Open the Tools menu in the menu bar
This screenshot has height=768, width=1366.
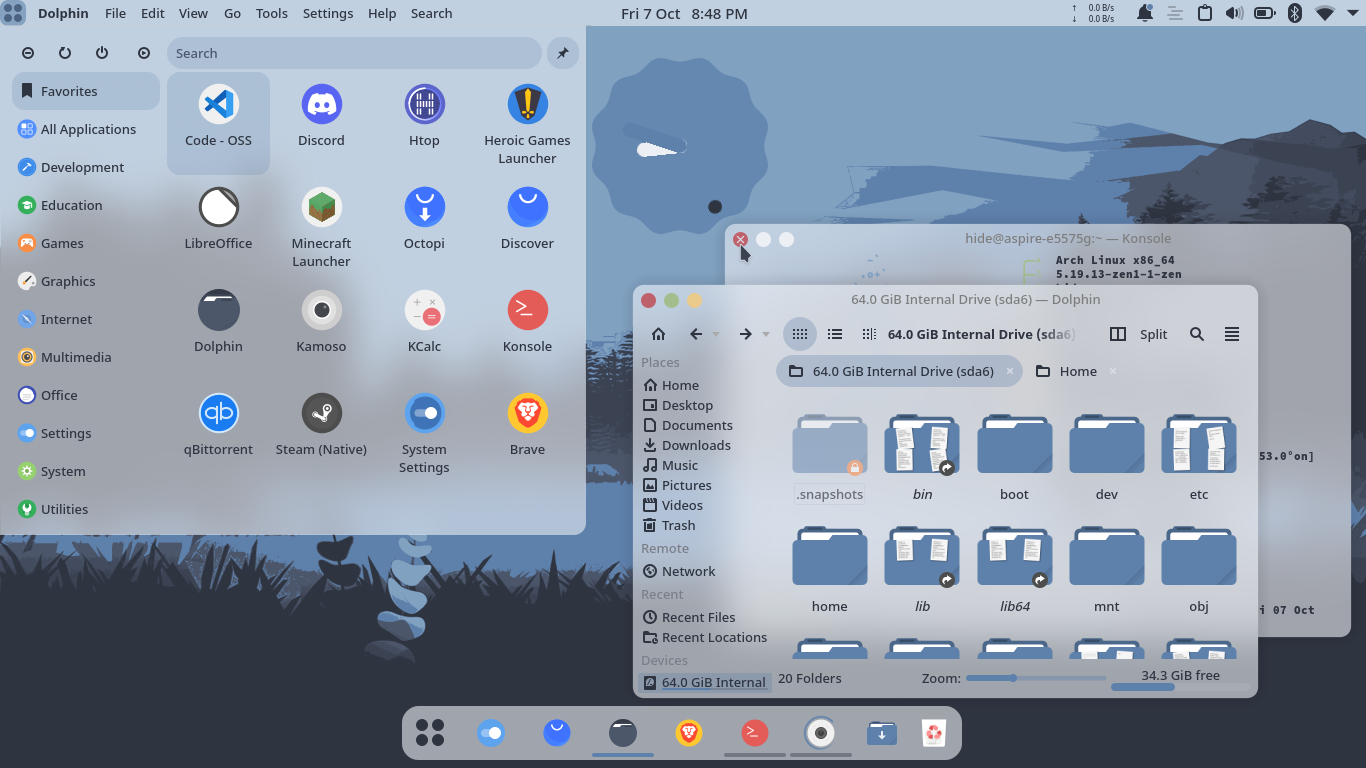pyautogui.click(x=271, y=13)
